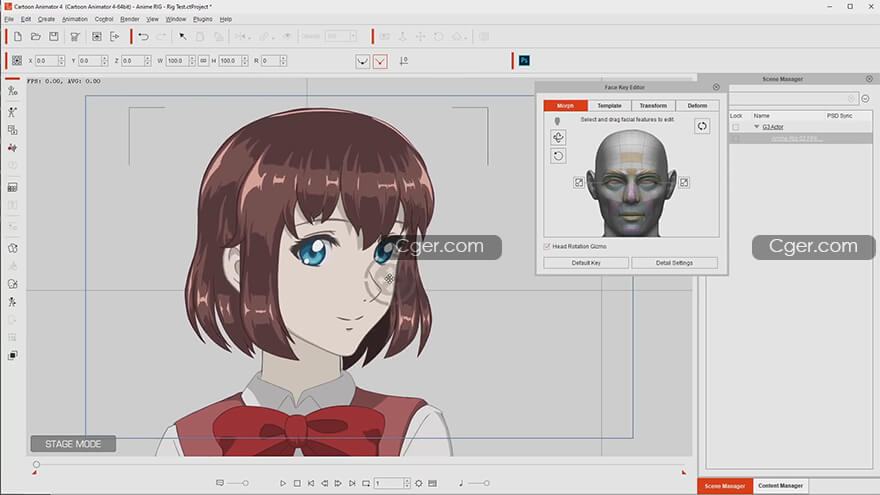Image resolution: width=880 pixels, height=495 pixels.
Task: Play the animation
Action: point(283,483)
